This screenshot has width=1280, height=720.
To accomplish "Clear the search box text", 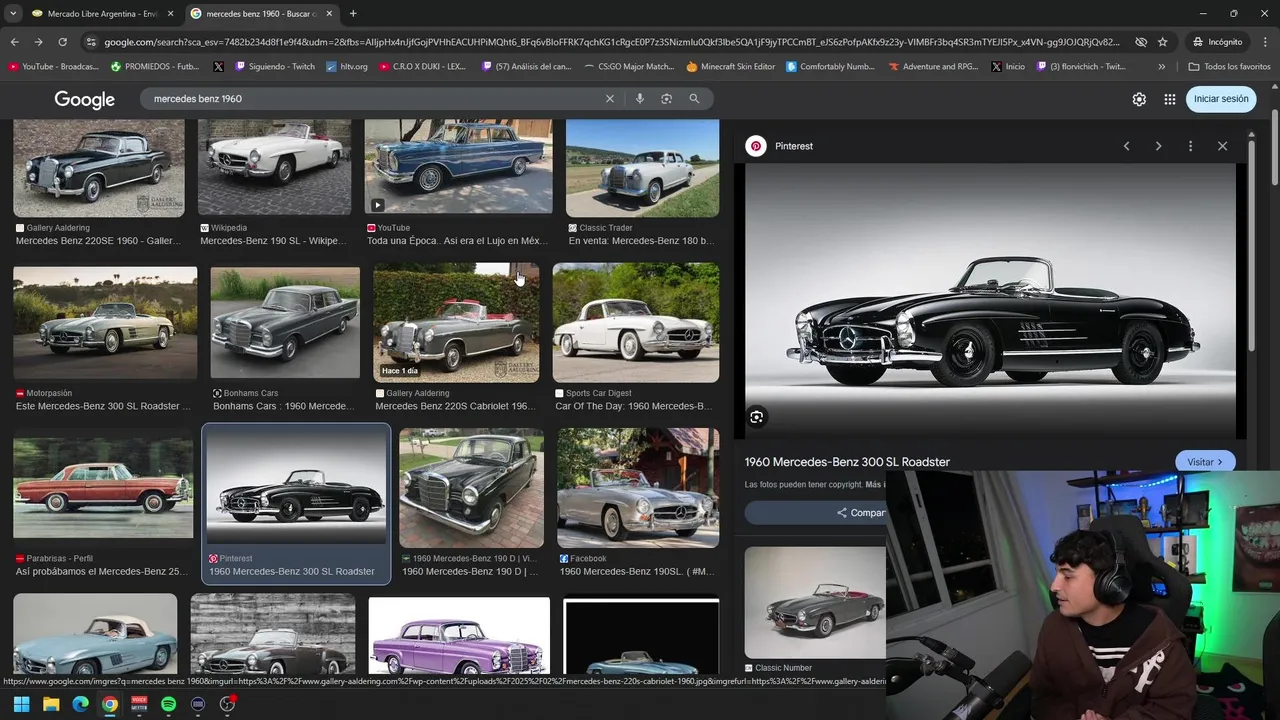I will click(x=609, y=99).
